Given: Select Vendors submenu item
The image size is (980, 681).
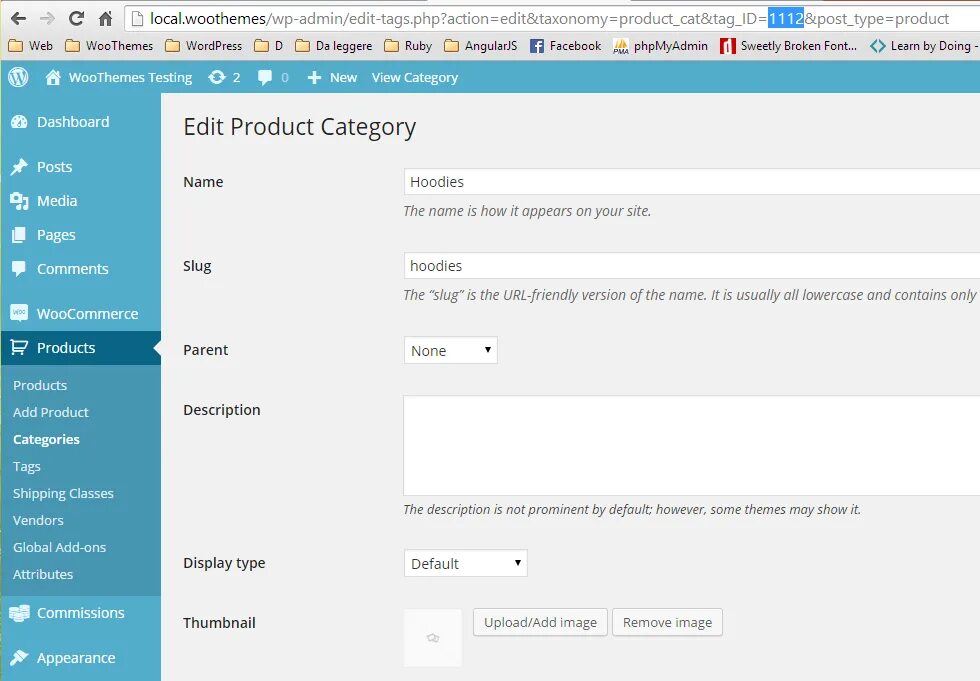Looking at the screenshot, I should coord(38,520).
